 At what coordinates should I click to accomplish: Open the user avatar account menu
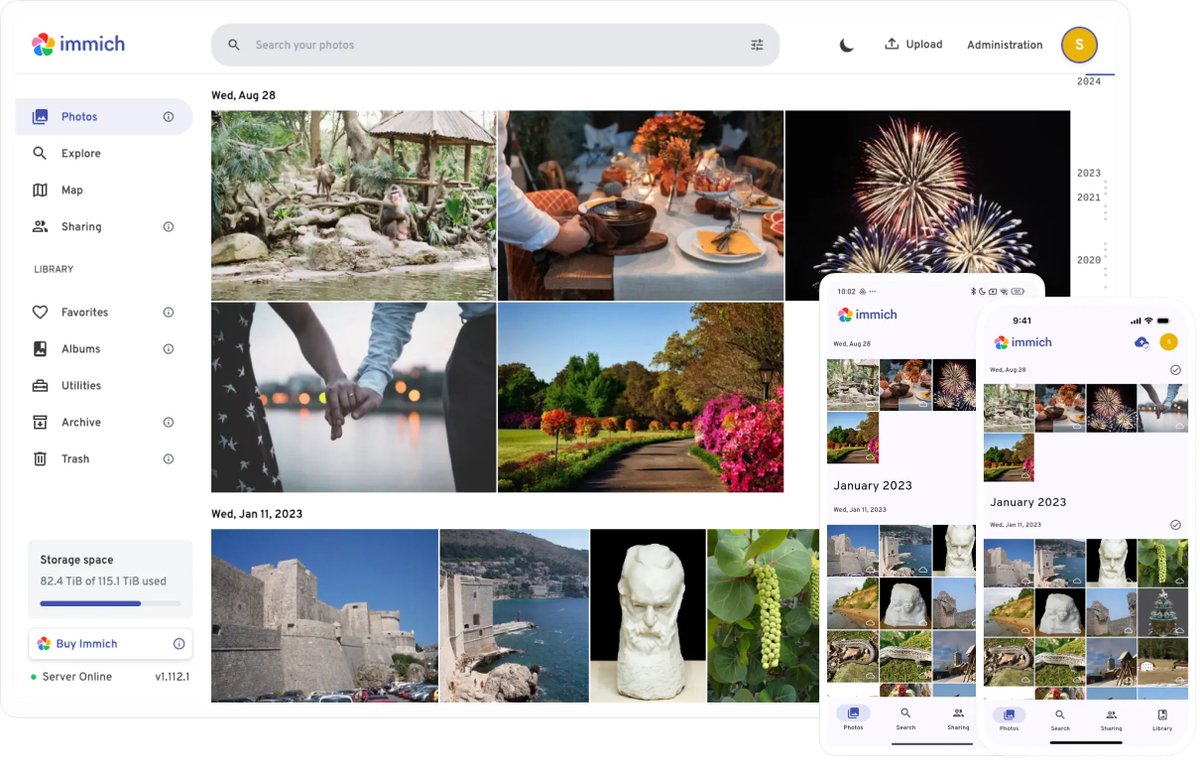(x=1079, y=44)
